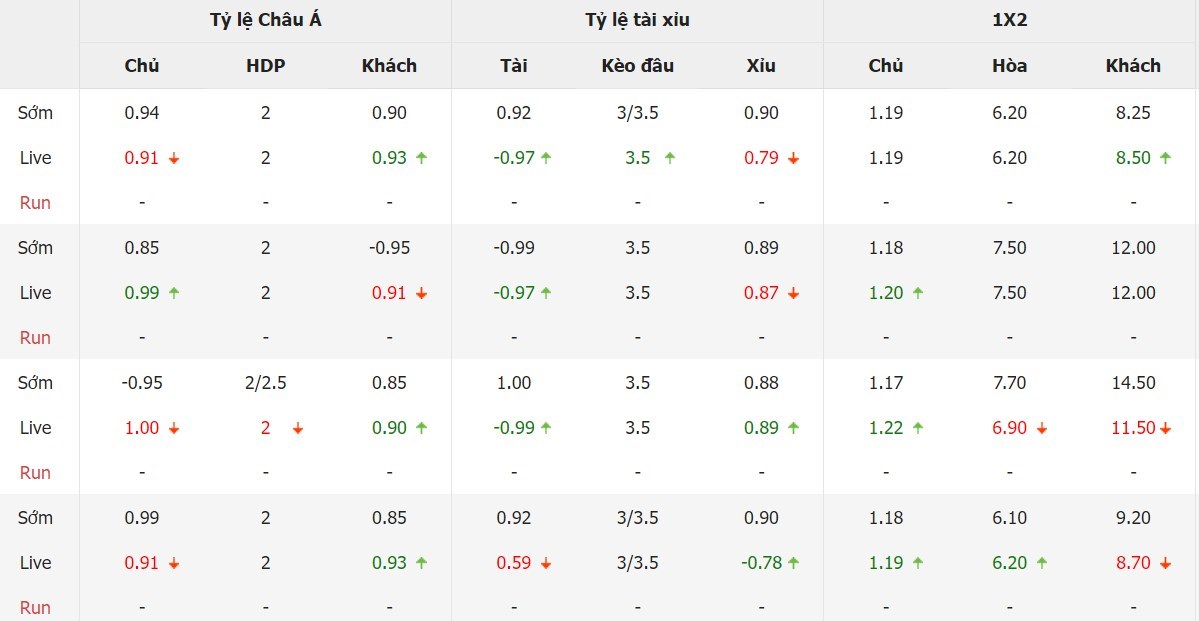Click the green up arrow next to -0.78

click(x=793, y=564)
